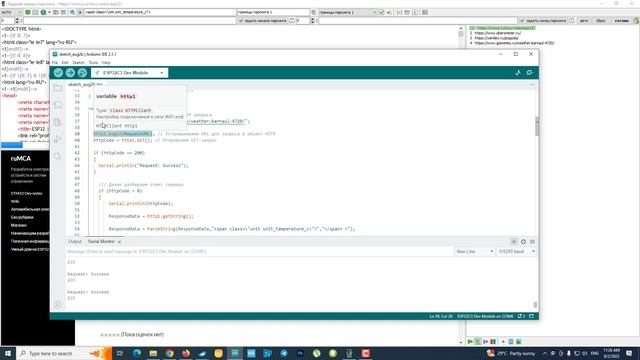Open File Explorer from the taskbar
This screenshot has height=360, width=640.
pyautogui.click(x=153, y=353)
